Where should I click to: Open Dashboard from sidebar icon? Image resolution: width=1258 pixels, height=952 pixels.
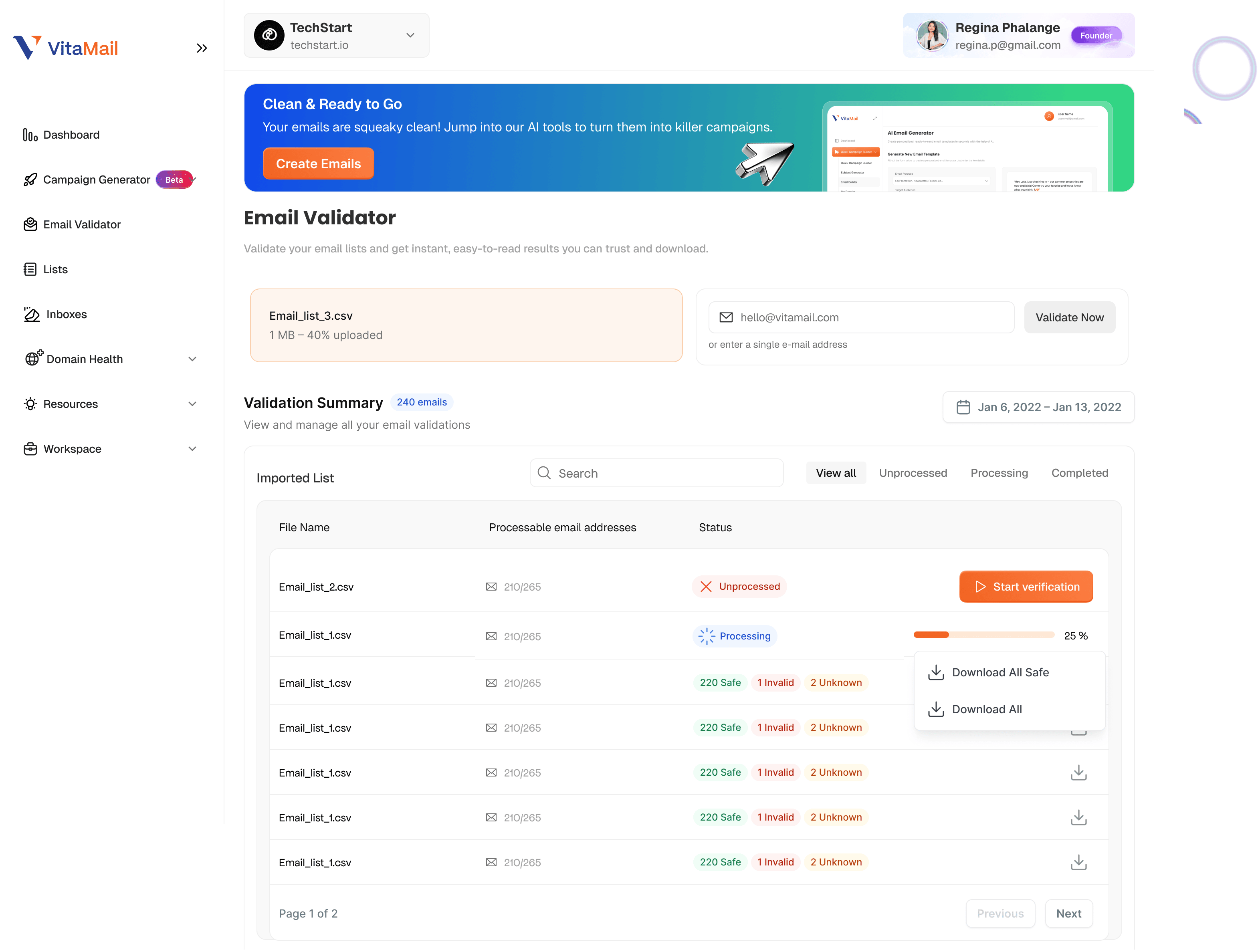click(x=30, y=135)
